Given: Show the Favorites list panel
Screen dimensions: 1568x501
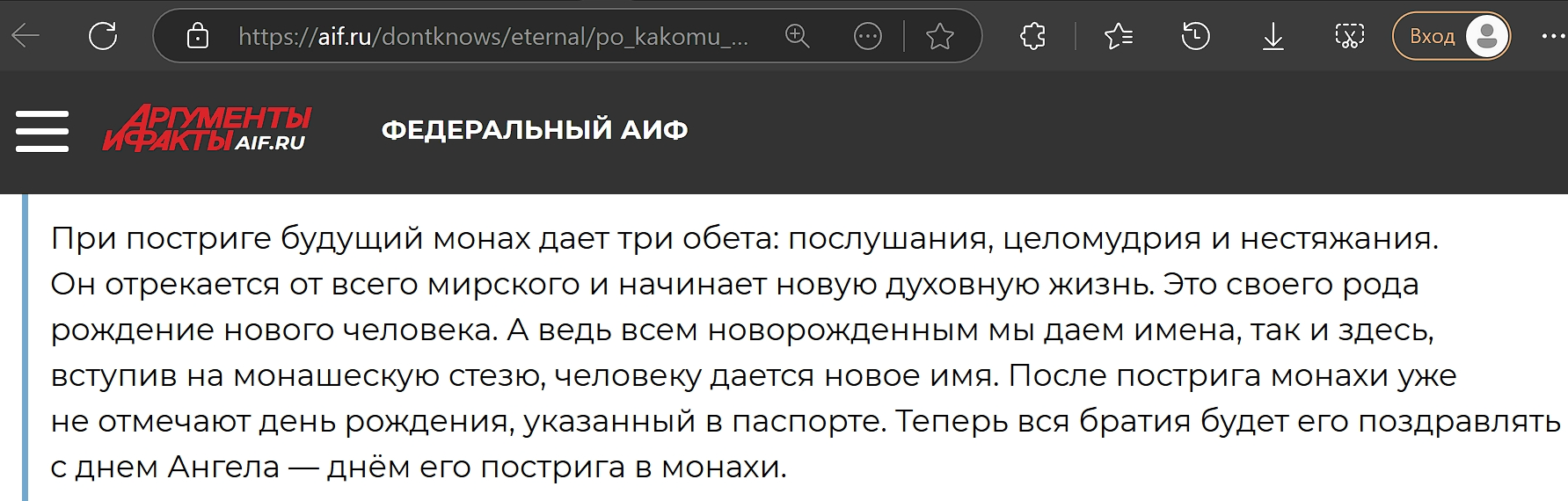Looking at the screenshot, I should pyautogui.click(x=1119, y=36).
